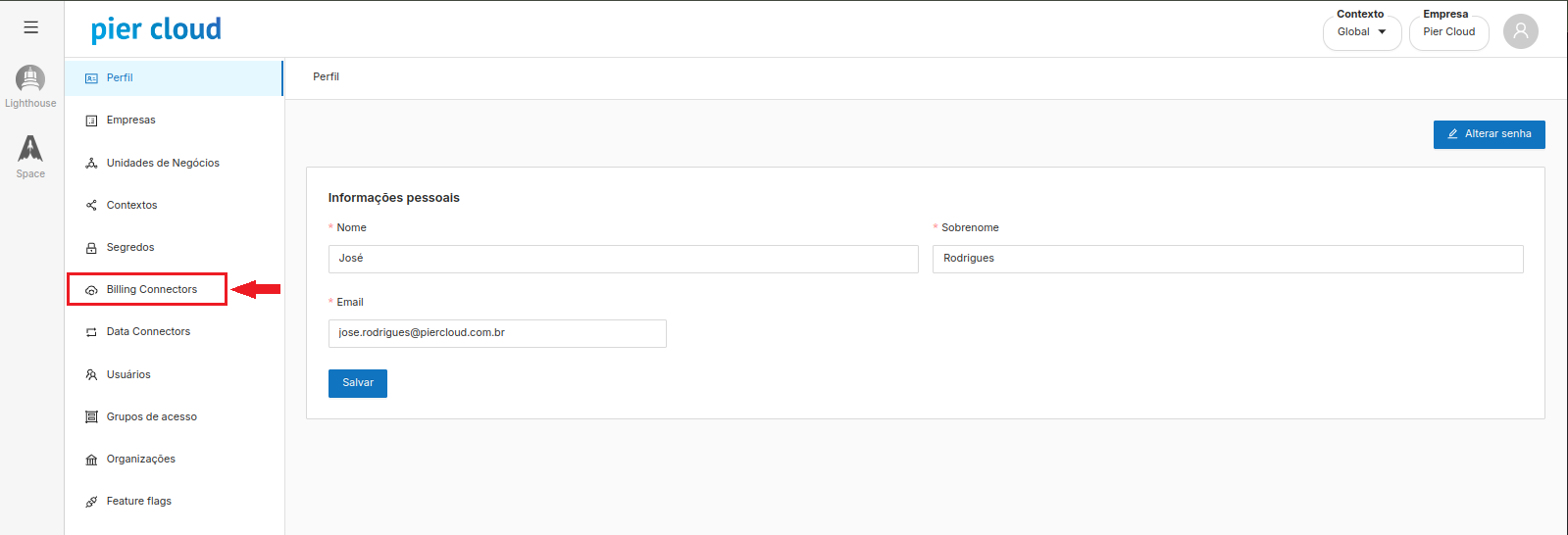Open the Empresa Pier Cloud selector

[1448, 32]
